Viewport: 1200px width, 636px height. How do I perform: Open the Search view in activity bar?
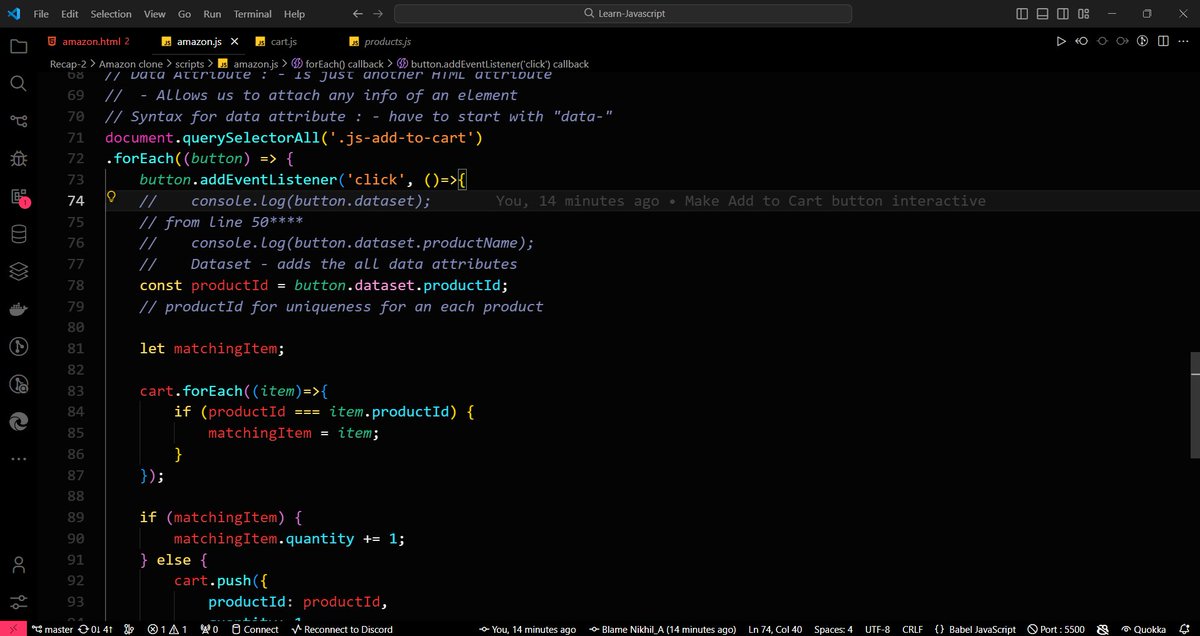(18, 83)
